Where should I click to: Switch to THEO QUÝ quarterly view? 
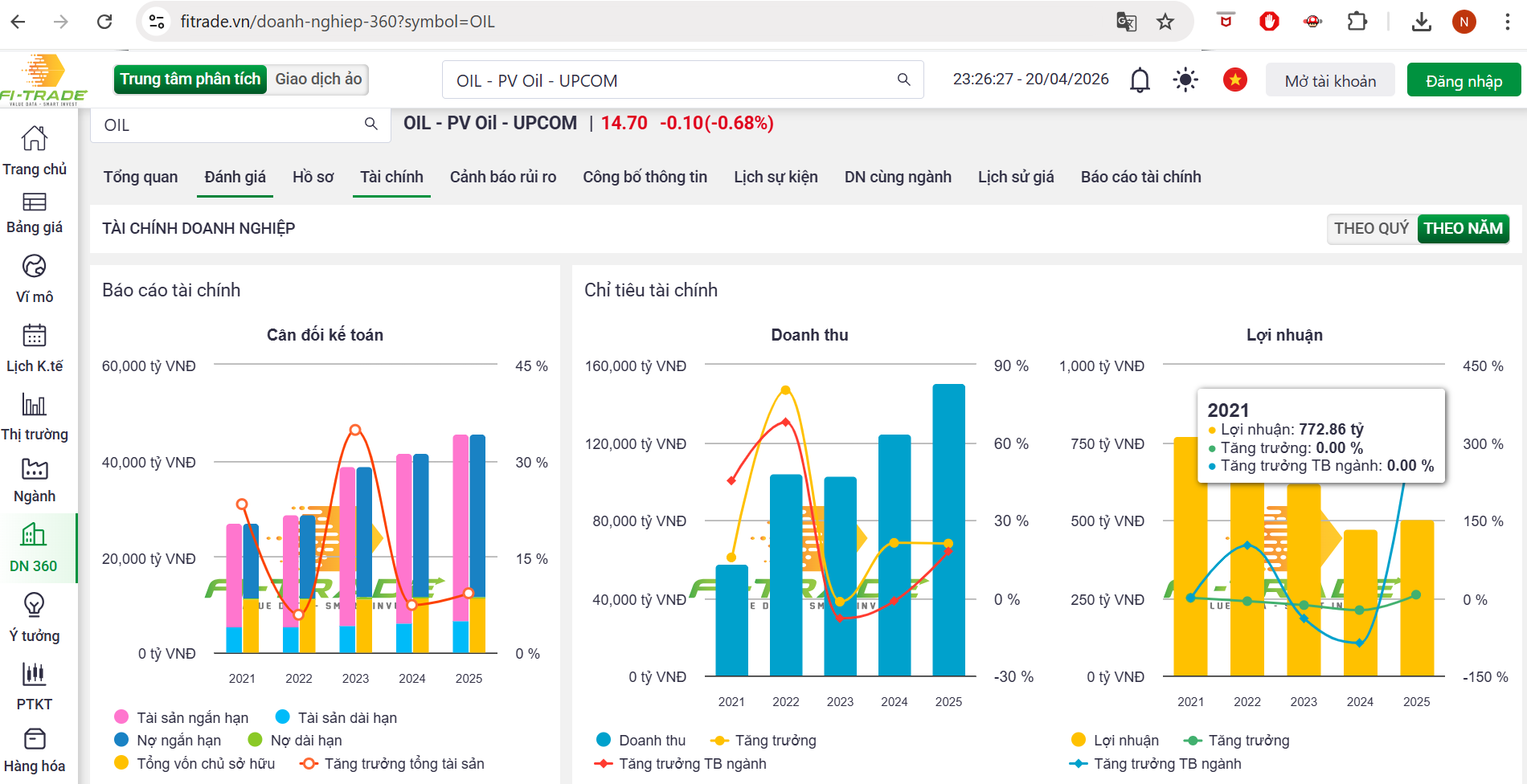tap(1371, 229)
